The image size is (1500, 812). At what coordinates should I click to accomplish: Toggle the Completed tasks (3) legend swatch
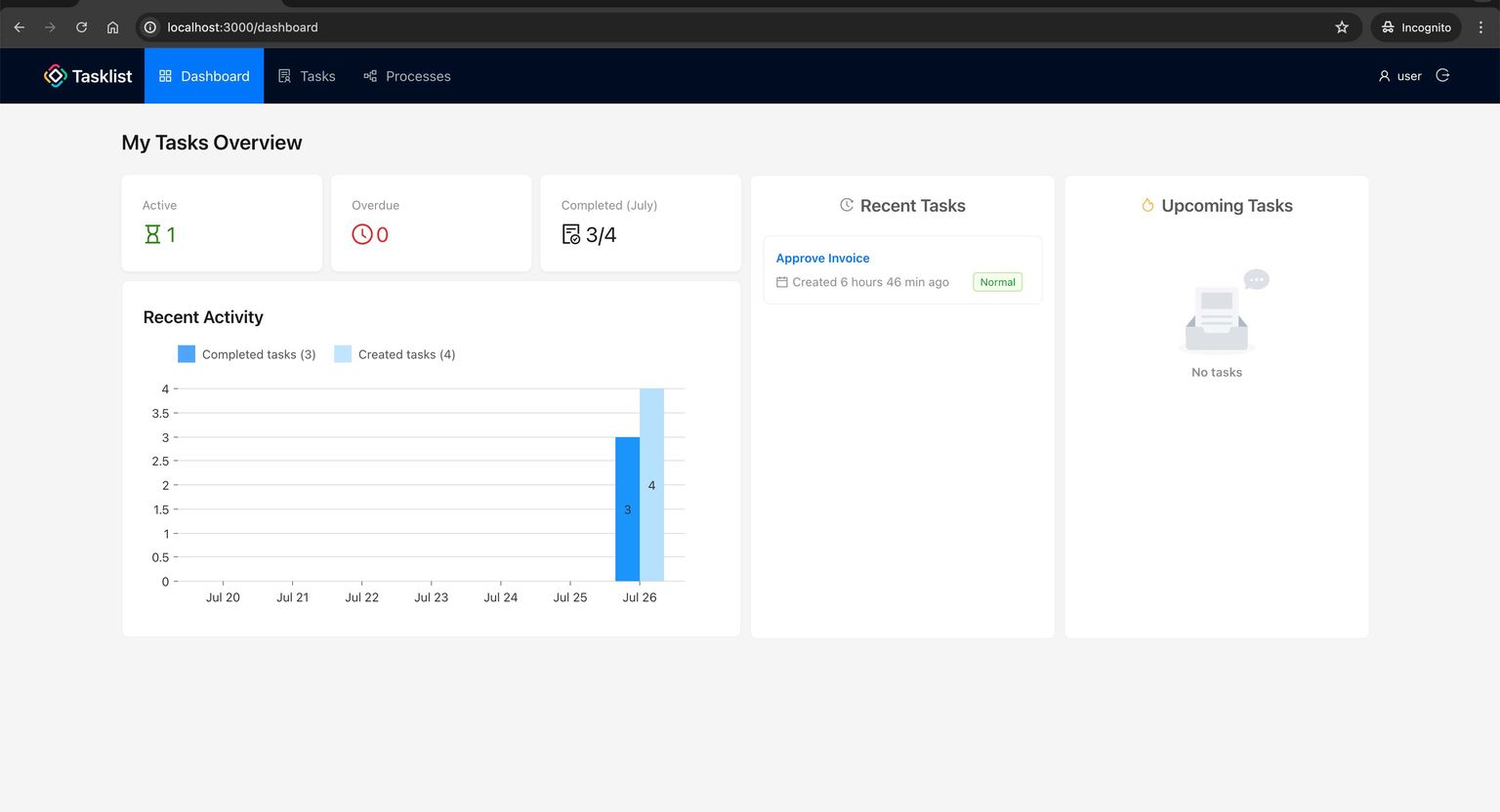click(x=187, y=354)
